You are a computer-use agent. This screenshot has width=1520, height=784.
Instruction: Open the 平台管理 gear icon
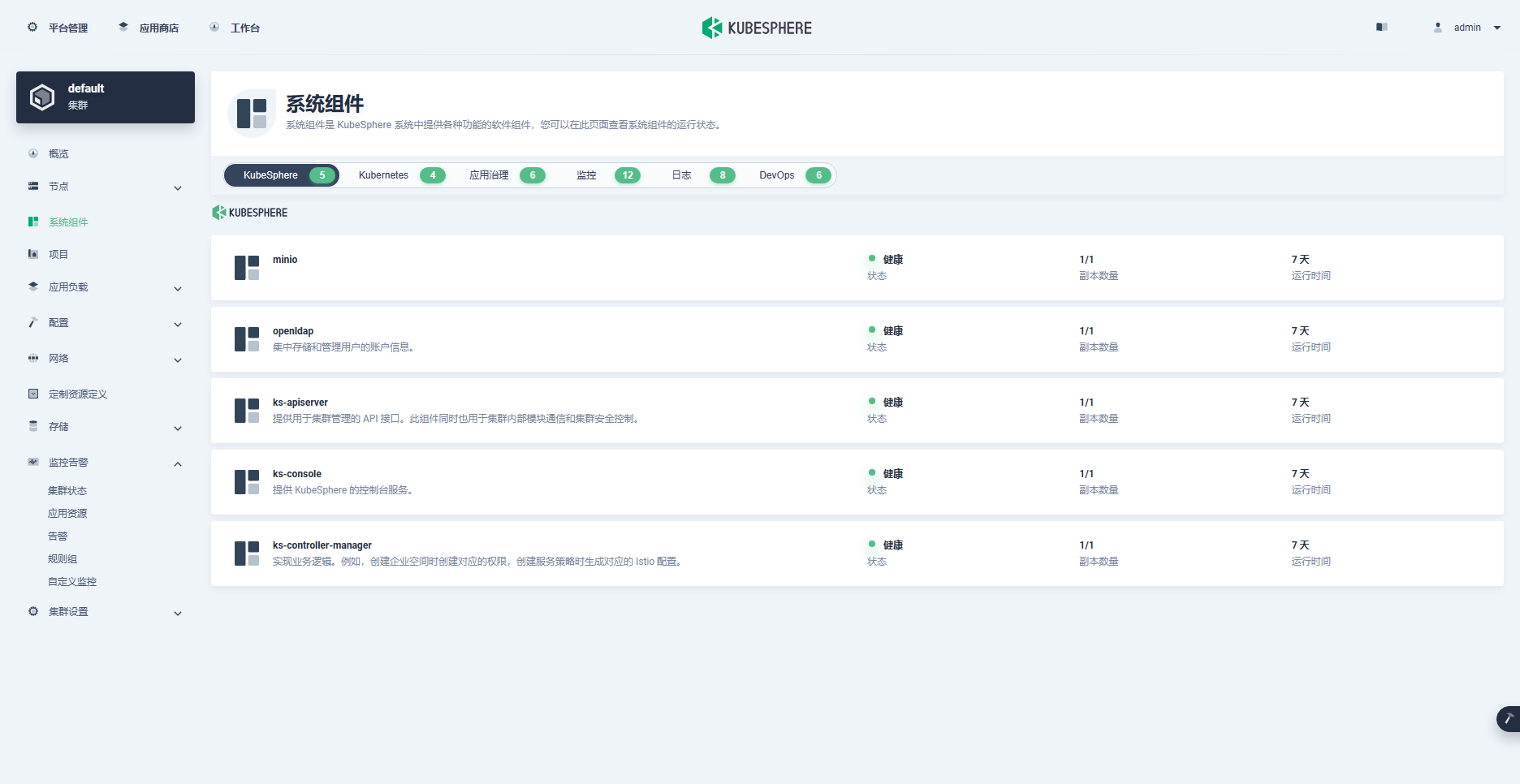pos(32,27)
